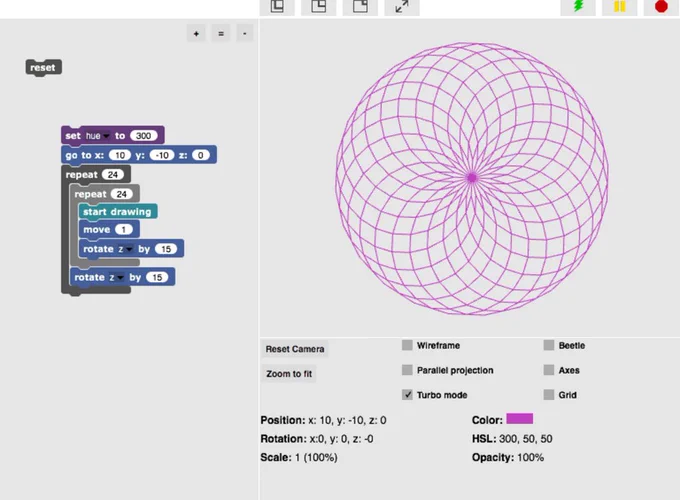Click the magenta Color swatch
The height and width of the screenshot is (500, 680).
coord(520,418)
